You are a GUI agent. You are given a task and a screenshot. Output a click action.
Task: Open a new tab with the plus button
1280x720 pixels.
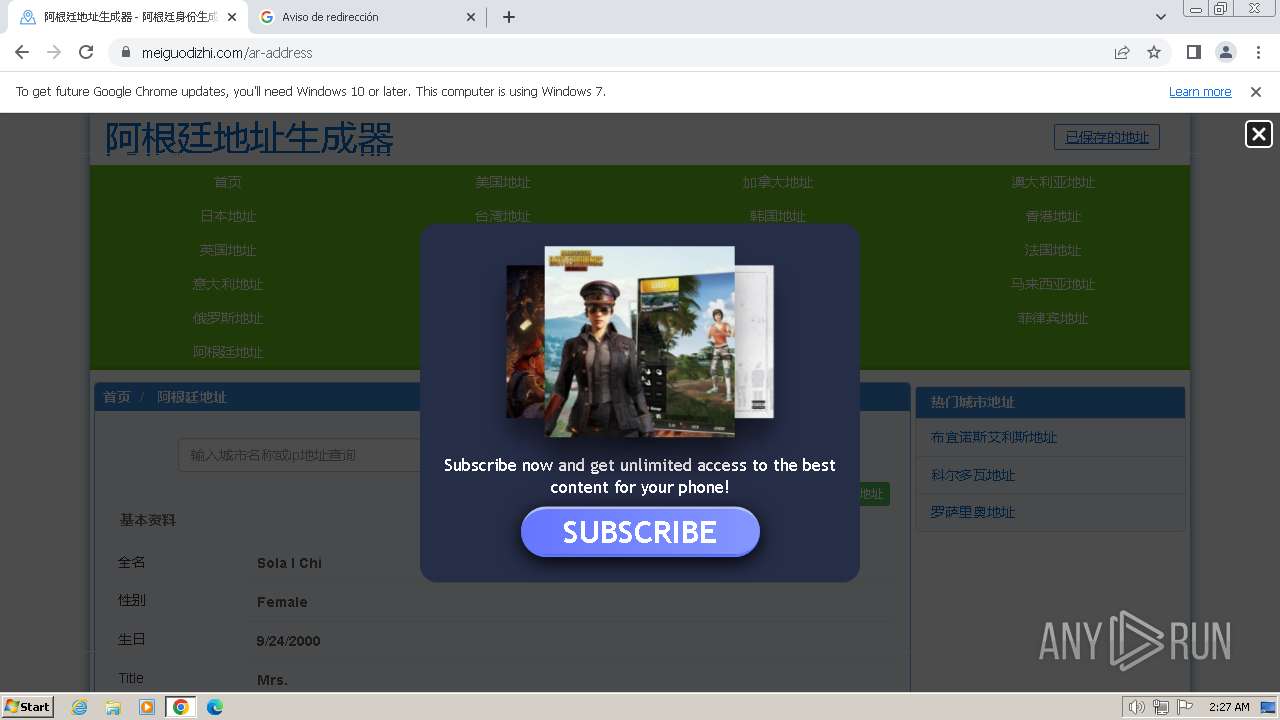point(509,17)
